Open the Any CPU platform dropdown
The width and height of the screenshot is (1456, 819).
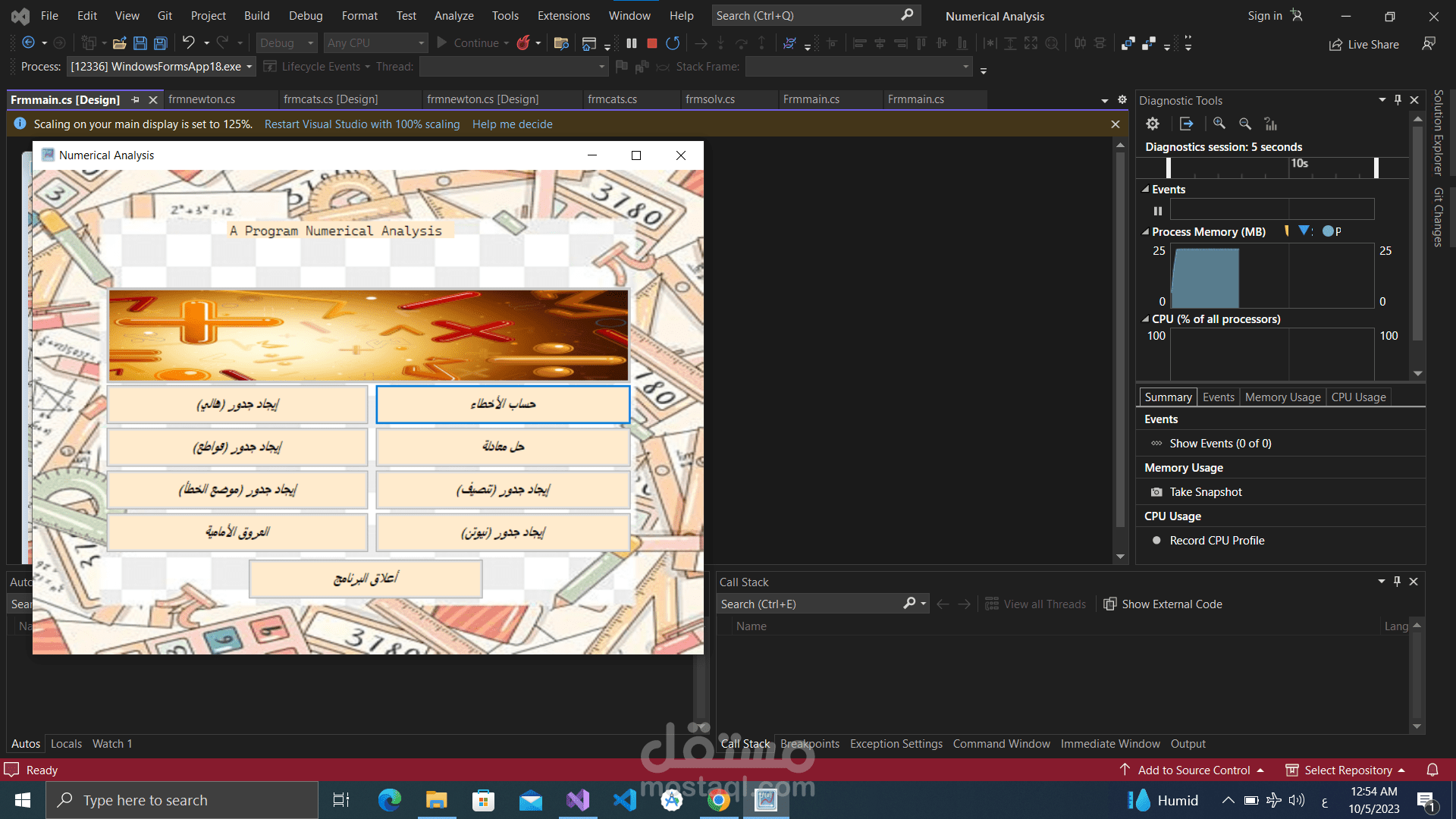[x=375, y=43]
